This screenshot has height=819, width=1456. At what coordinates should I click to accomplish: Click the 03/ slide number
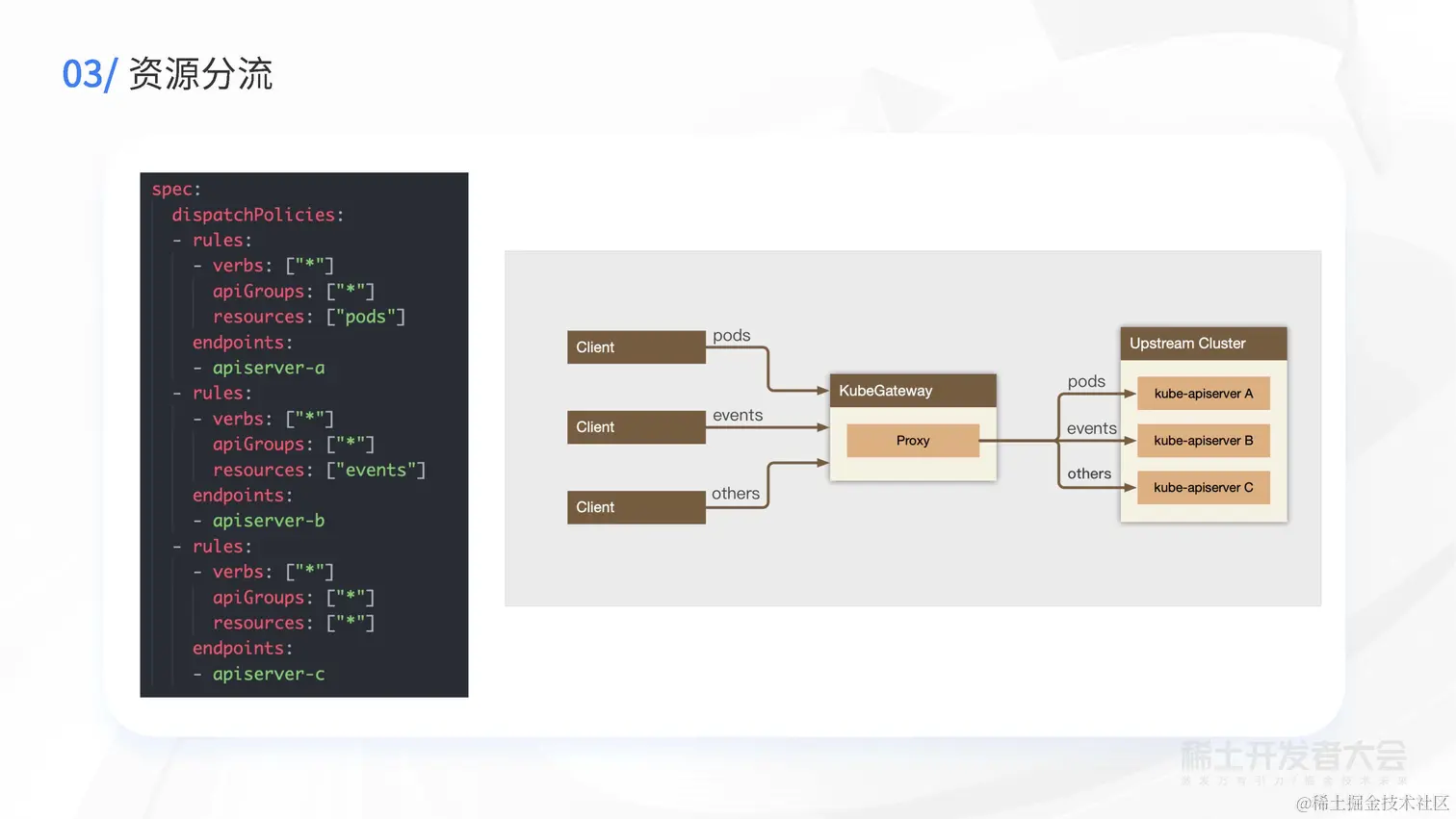(89, 74)
